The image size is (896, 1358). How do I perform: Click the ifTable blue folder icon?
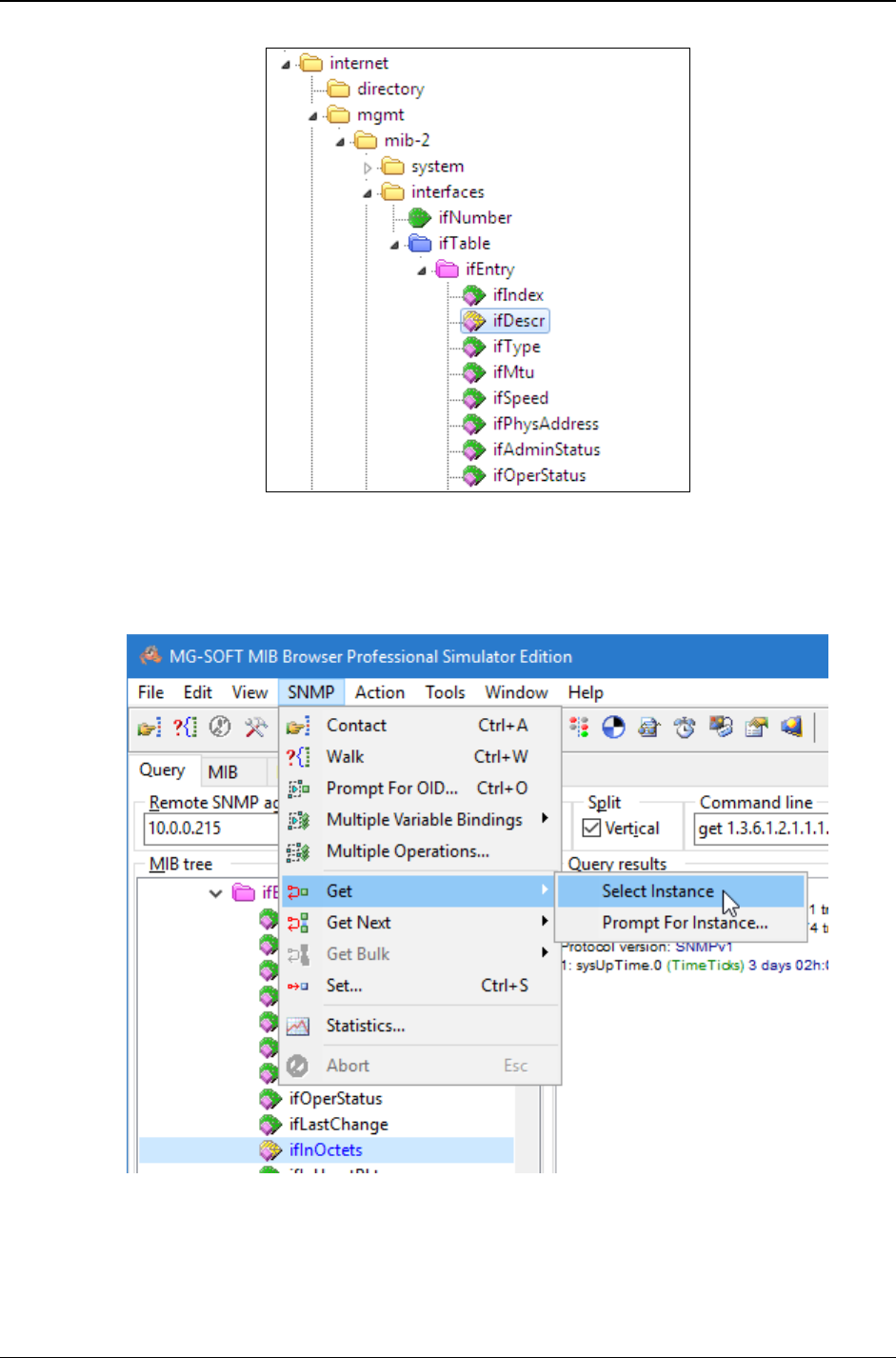click(420, 244)
